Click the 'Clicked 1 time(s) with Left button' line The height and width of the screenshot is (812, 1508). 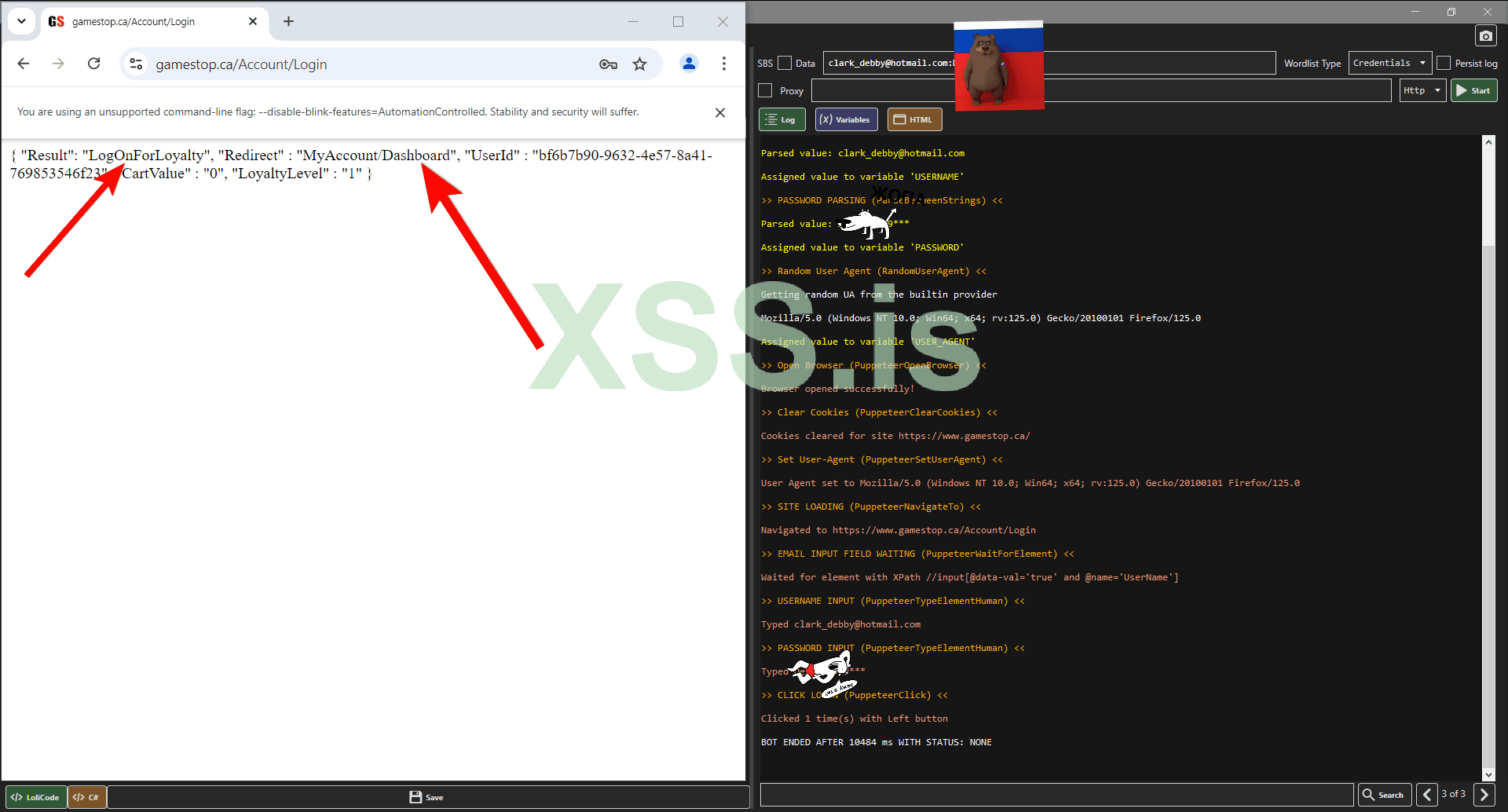854,719
